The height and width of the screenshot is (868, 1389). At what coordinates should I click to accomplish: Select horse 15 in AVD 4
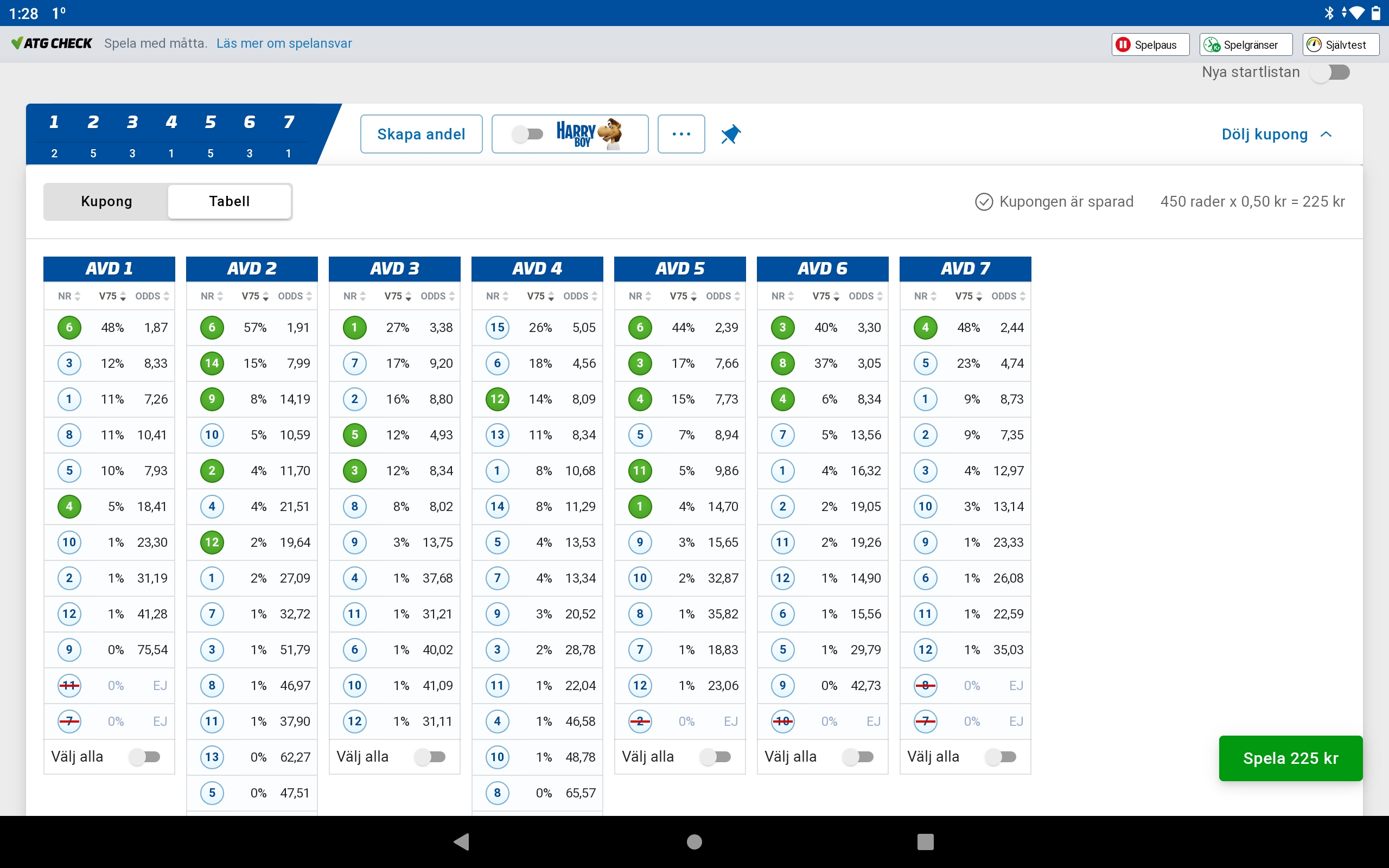point(497,328)
